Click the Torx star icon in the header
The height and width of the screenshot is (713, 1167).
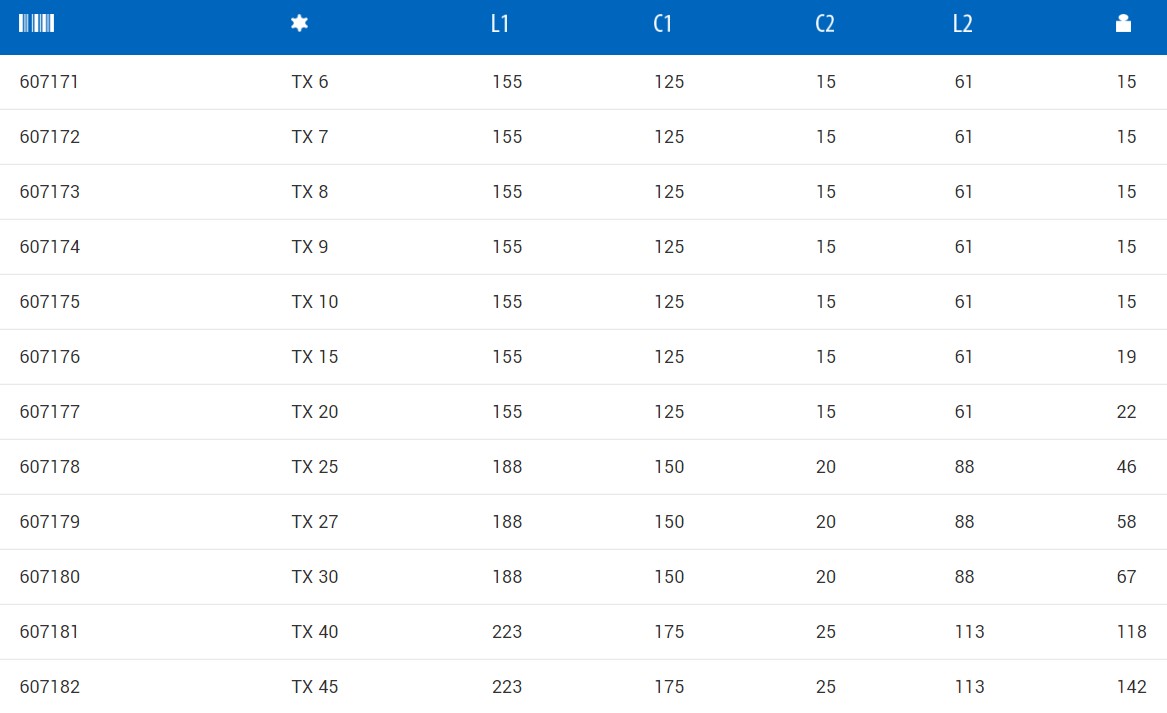(299, 23)
